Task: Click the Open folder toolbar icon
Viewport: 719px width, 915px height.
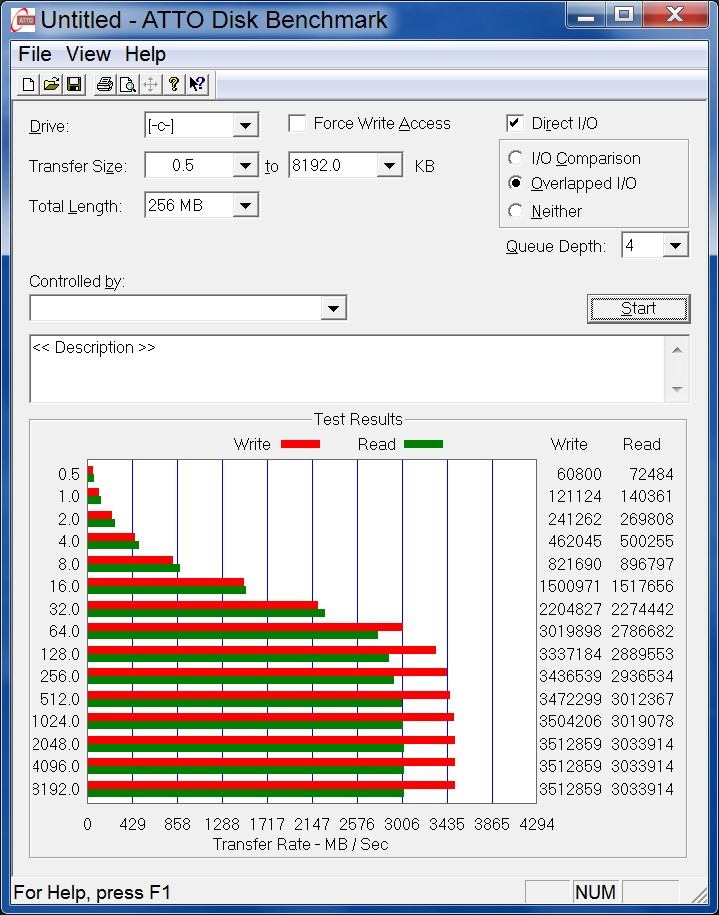Action: point(51,85)
